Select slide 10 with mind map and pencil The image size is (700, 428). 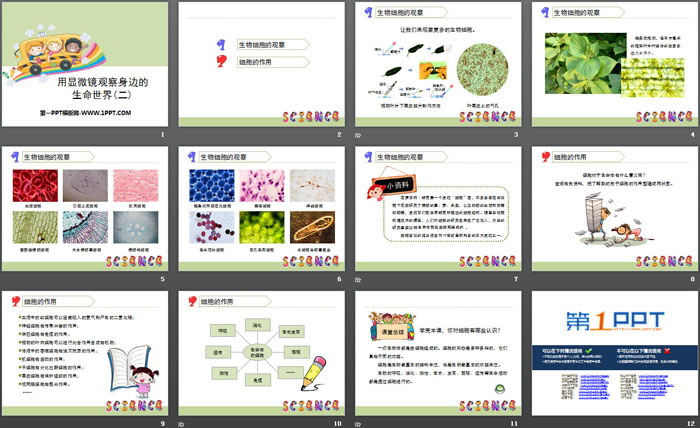[262, 353]
